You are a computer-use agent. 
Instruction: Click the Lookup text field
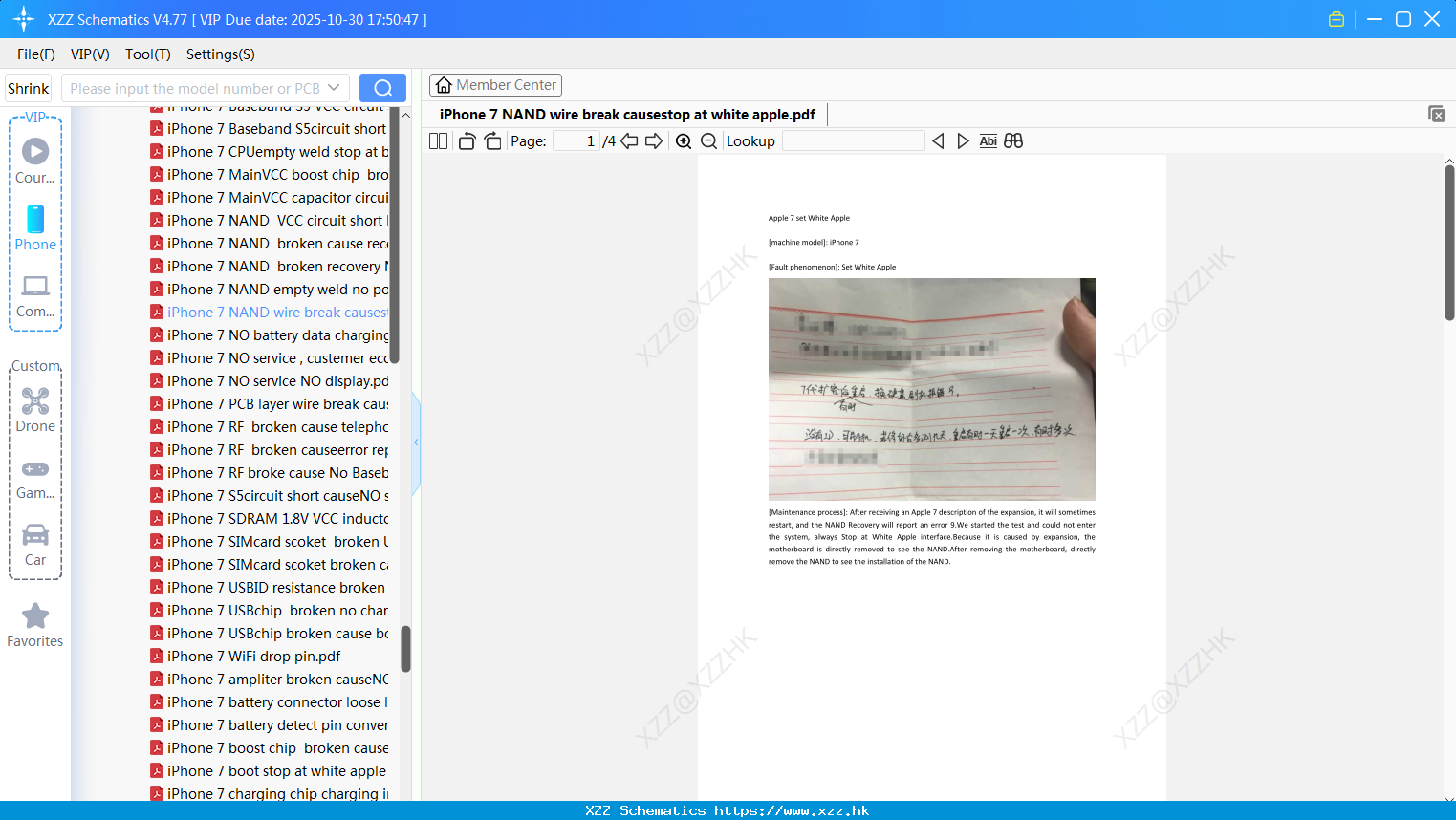click(854, 141)
